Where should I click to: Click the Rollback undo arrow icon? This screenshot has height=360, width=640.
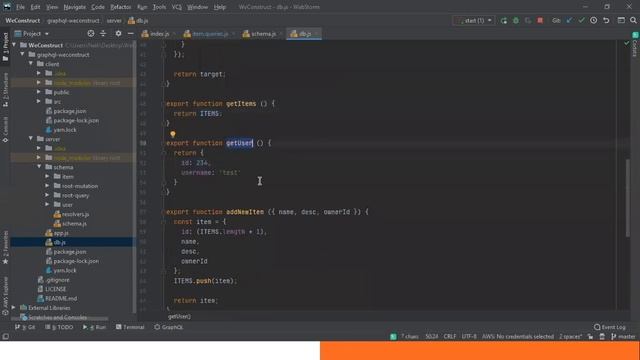607,20
